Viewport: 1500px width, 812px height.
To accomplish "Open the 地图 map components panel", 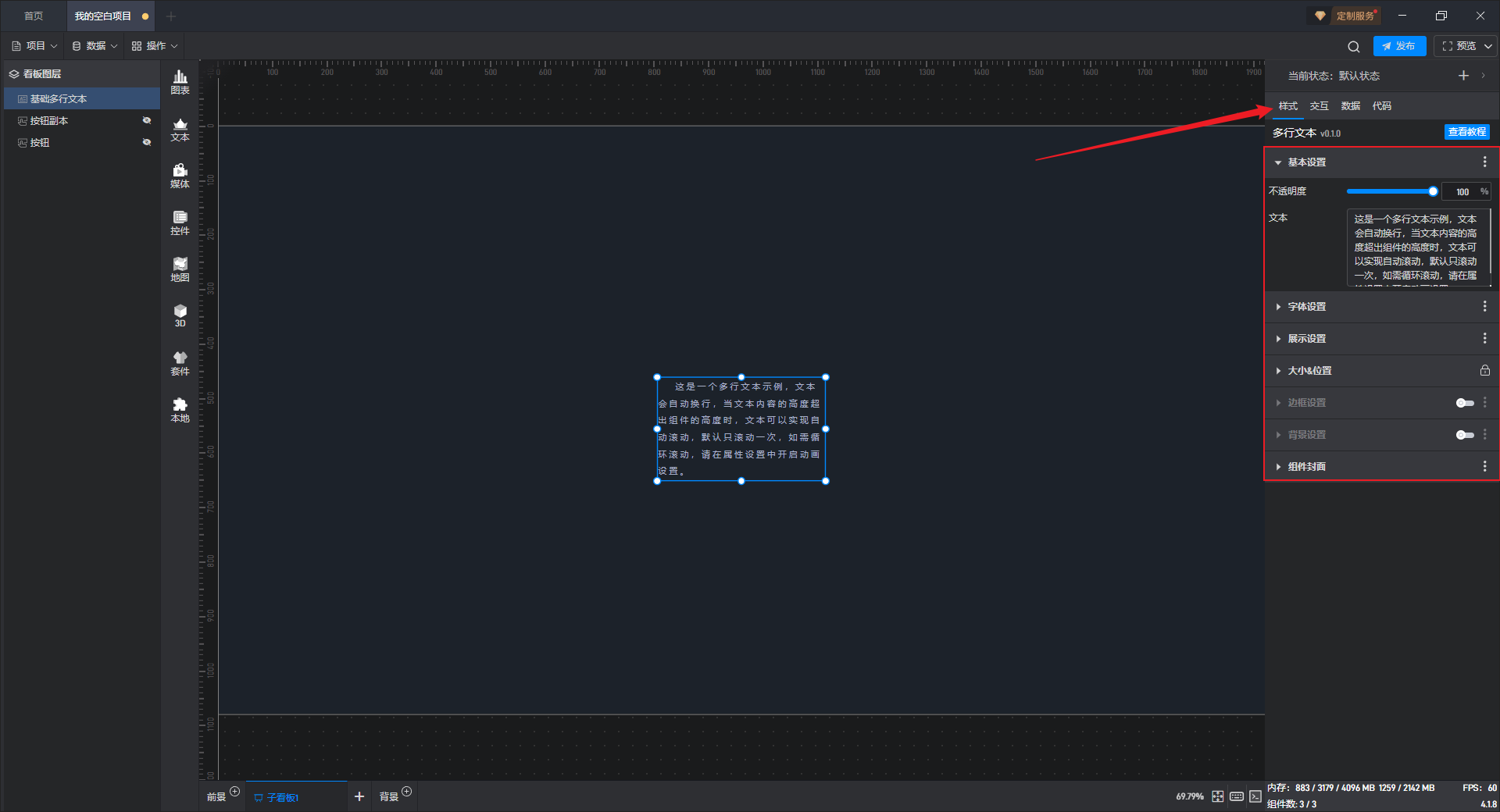I will click(180, 269).
